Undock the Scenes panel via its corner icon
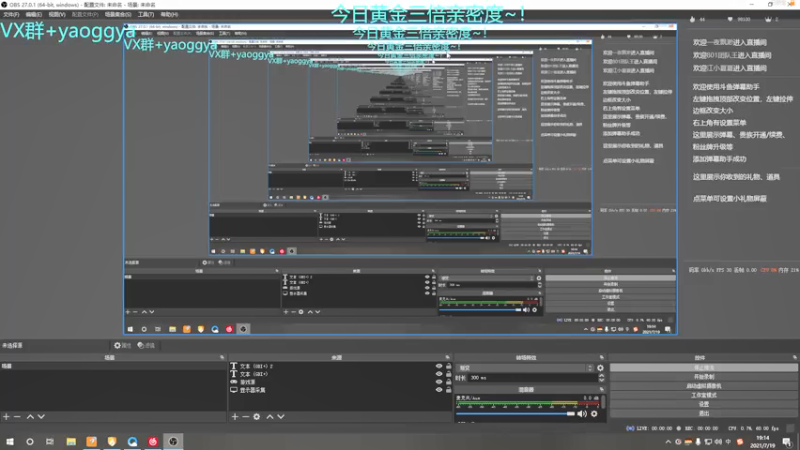This screenshot has width=800, height=450. 222,358
